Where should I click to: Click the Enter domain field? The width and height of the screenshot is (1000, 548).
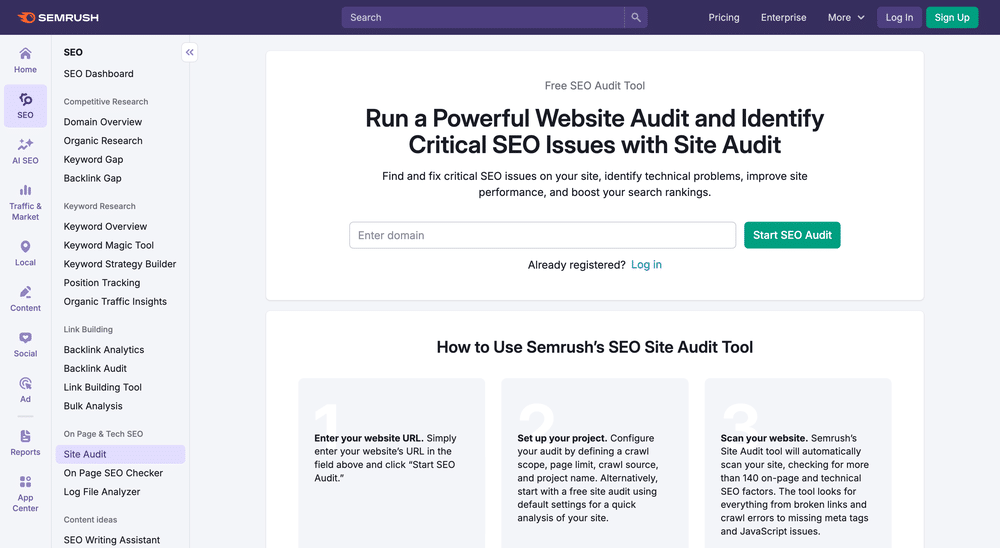(543, 235)
